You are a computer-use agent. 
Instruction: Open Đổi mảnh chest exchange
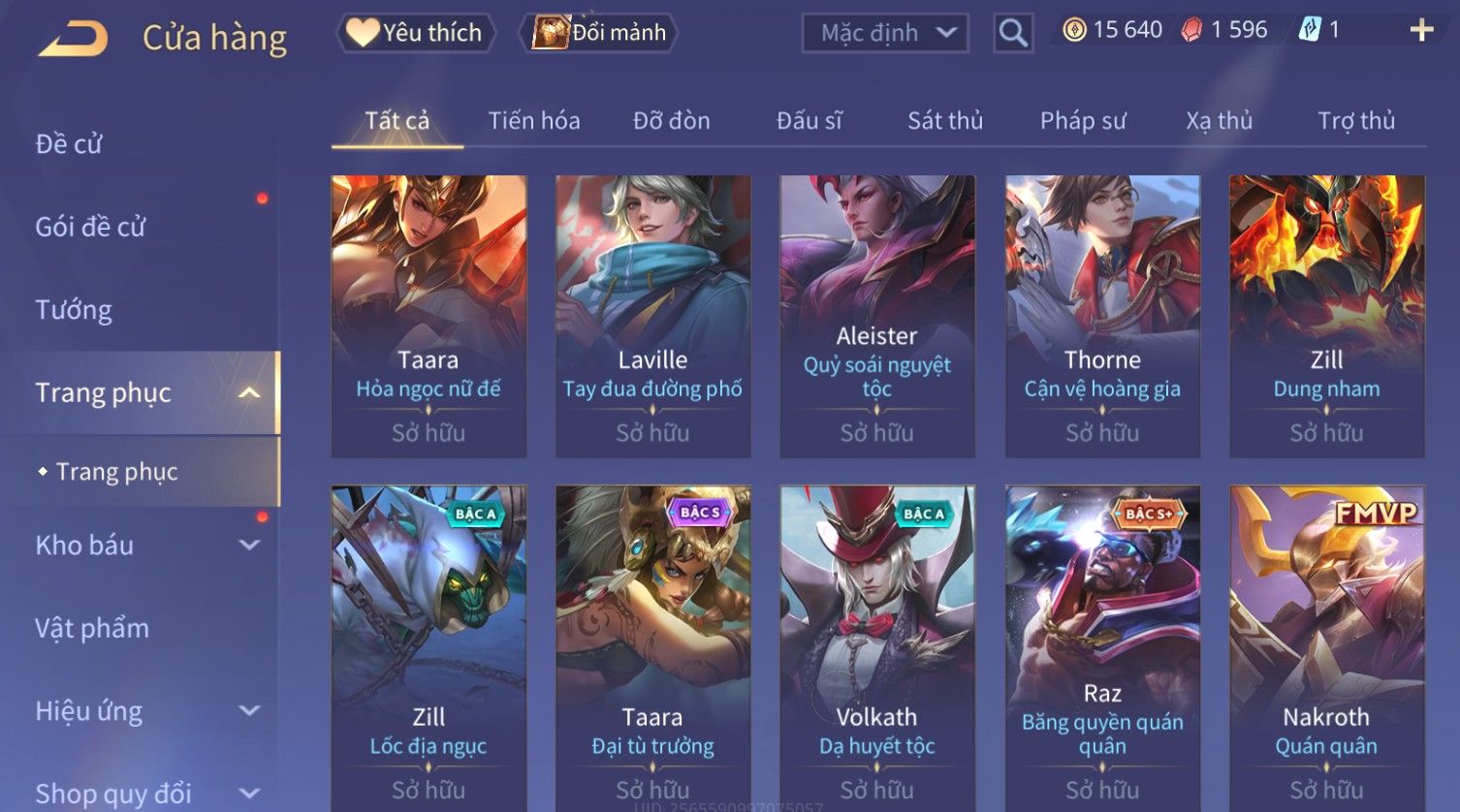point(599,33)
